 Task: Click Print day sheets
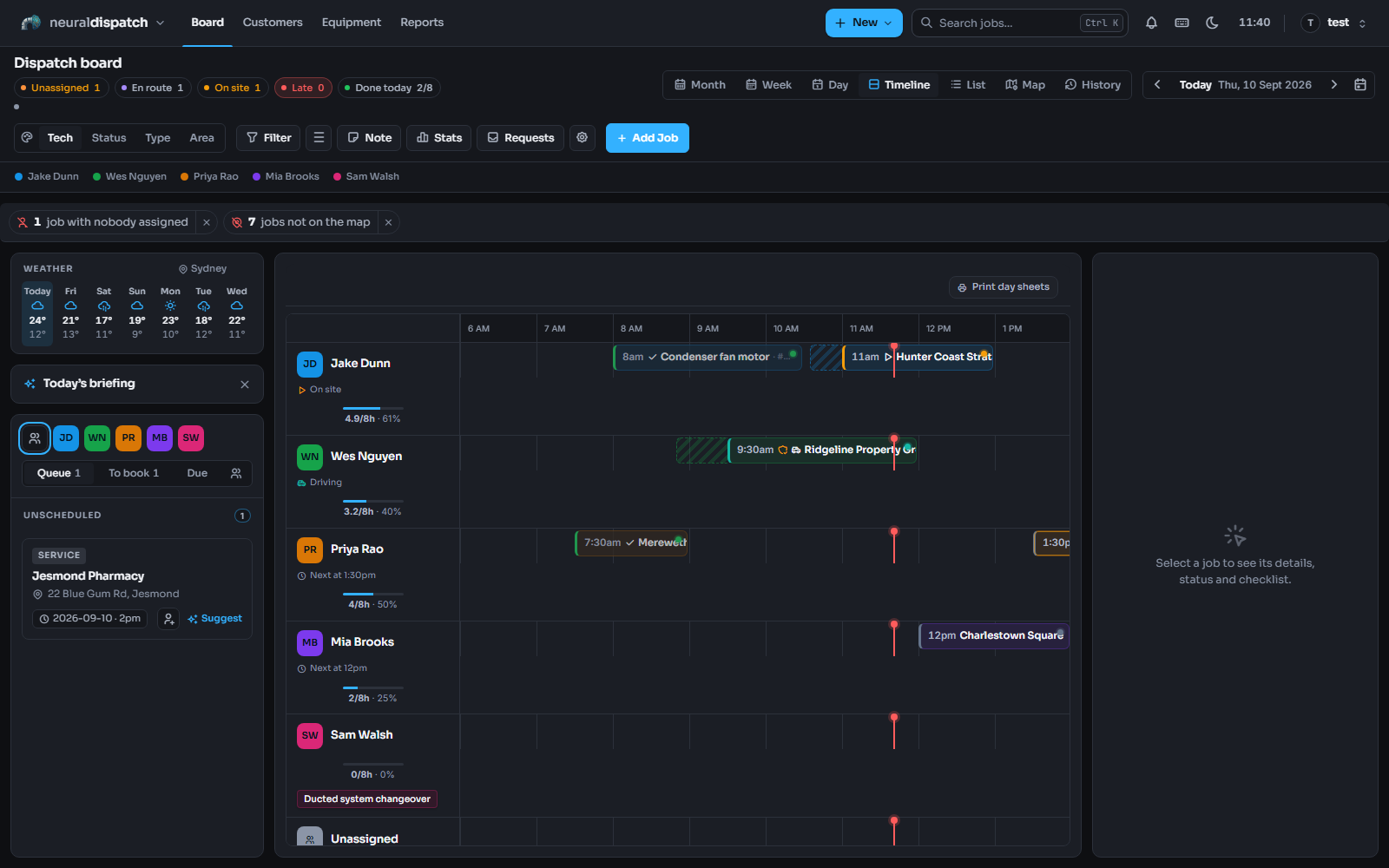(1004, 286)
